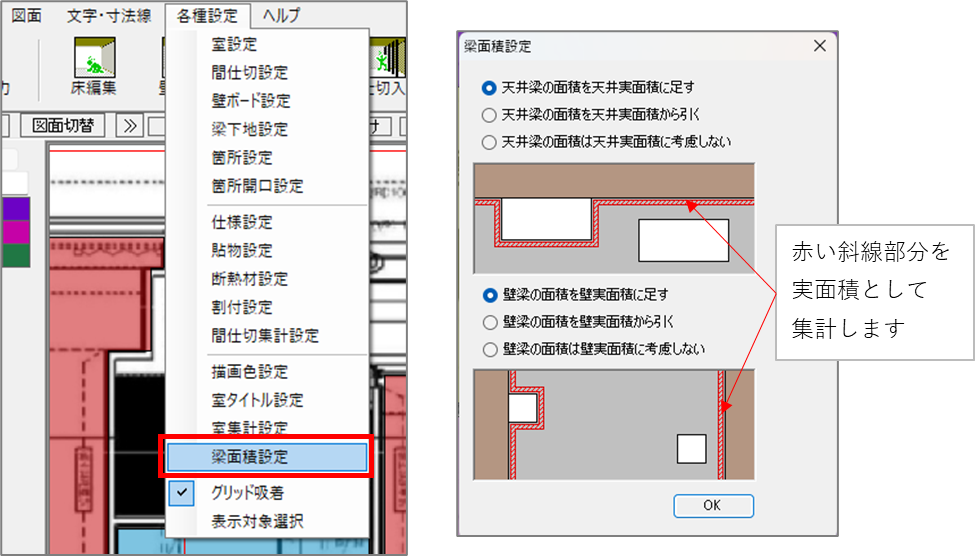Pick the green color swatch on left panel
975x556 pixels.
point(16,255)
